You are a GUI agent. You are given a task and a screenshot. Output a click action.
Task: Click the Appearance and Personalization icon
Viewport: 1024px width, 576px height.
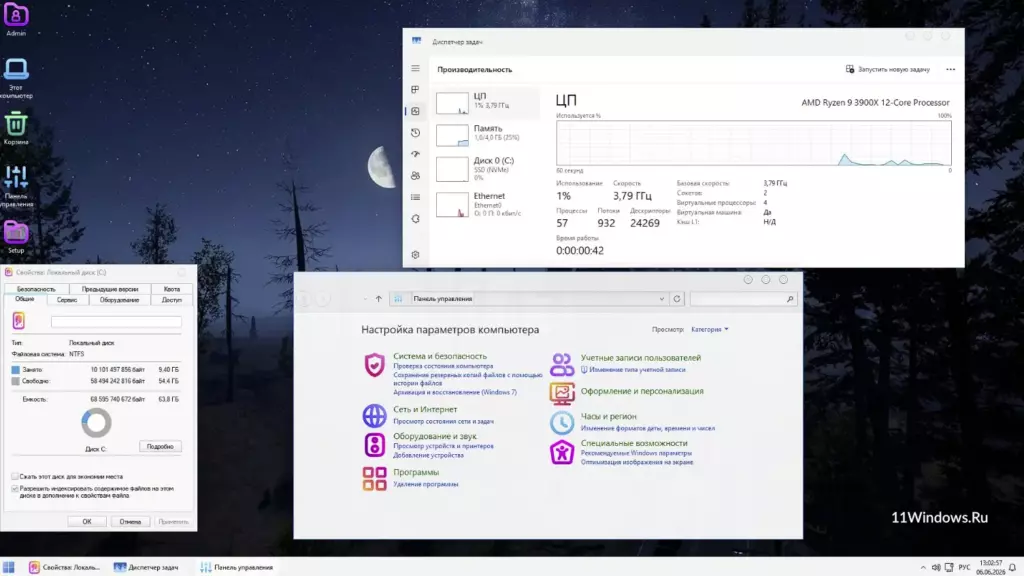coord(562,392)
